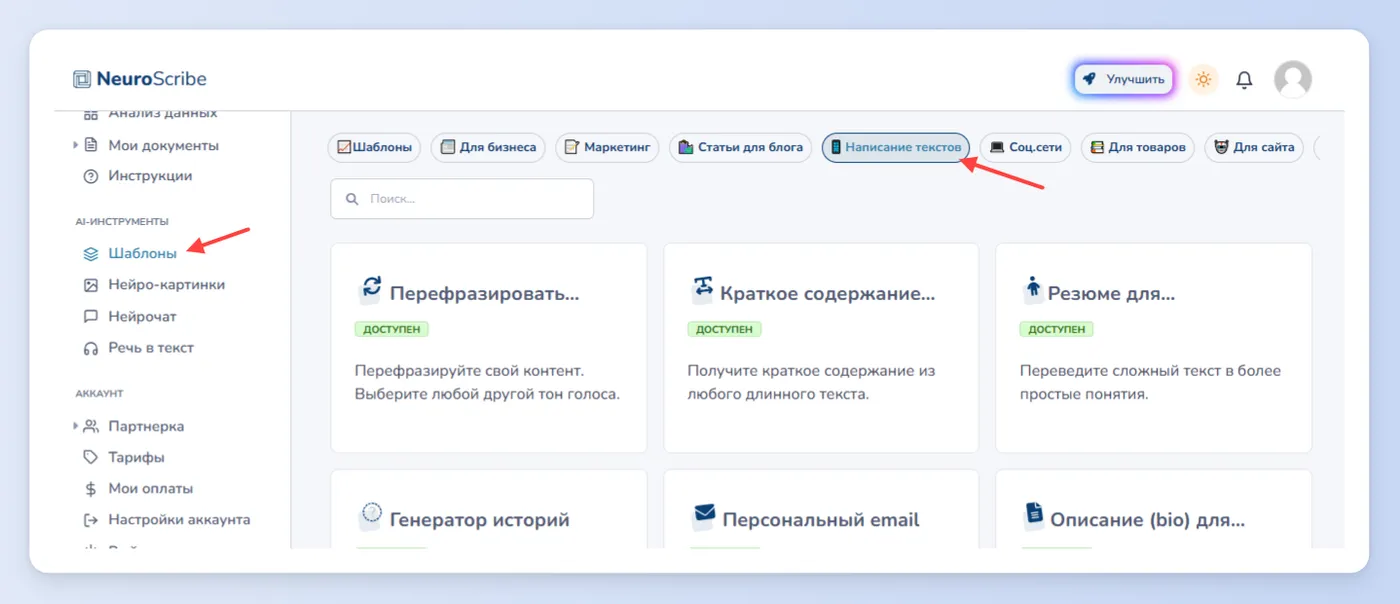Open the Краткое содержание template card title

tap(828, 294)
